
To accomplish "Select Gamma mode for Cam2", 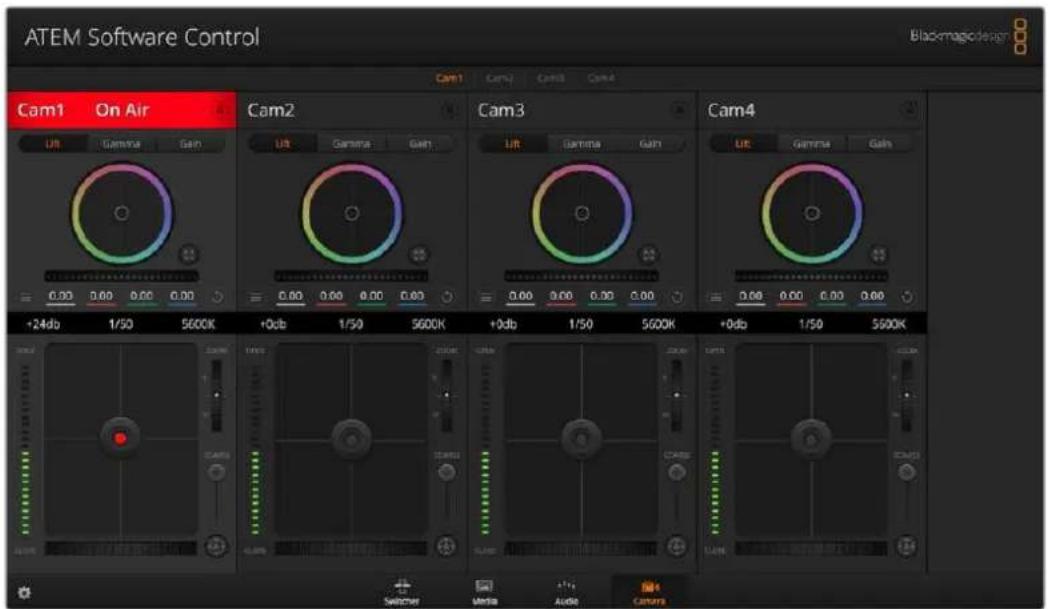I will (352, 144).
